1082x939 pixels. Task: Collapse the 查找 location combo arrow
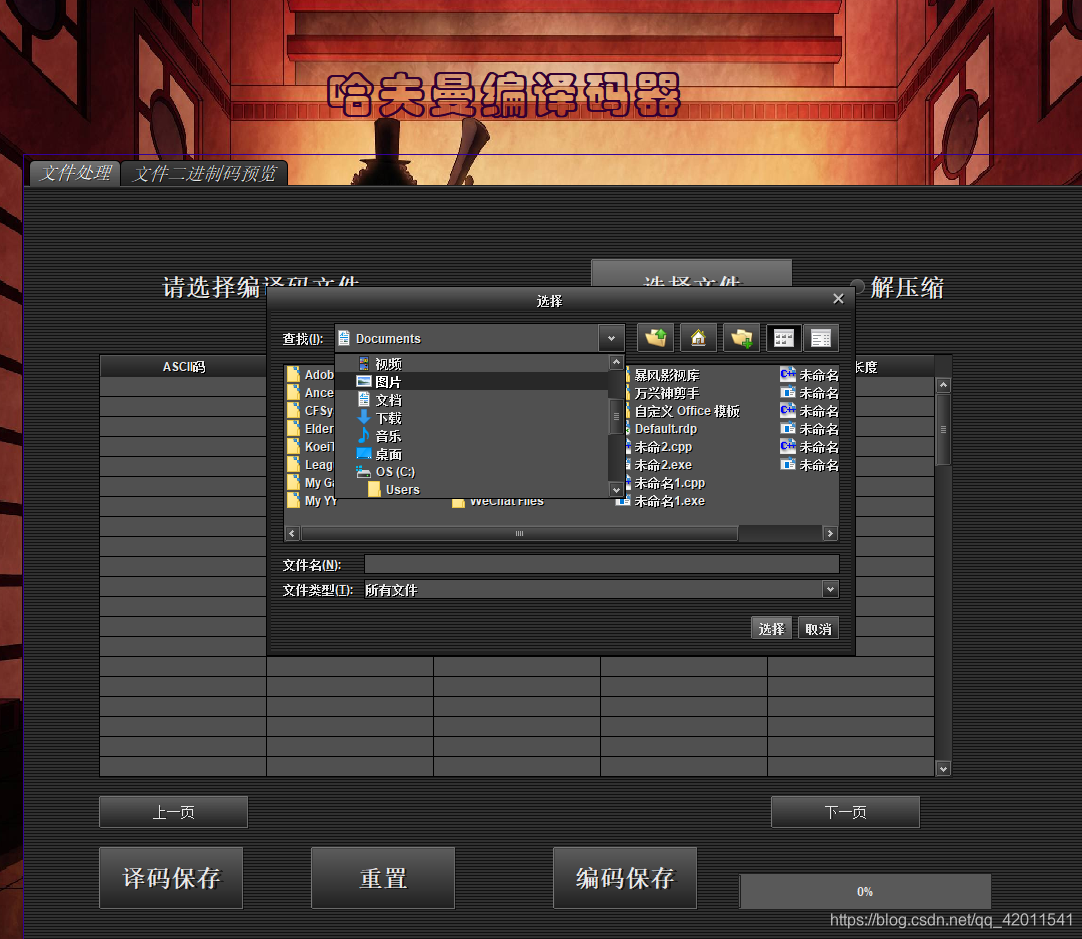pyautogui.click(x=611, y=338)
